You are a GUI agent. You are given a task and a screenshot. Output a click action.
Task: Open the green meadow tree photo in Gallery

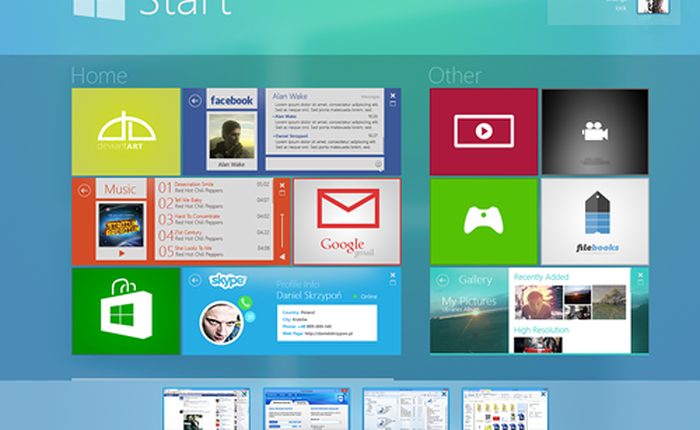coord(609,302)
